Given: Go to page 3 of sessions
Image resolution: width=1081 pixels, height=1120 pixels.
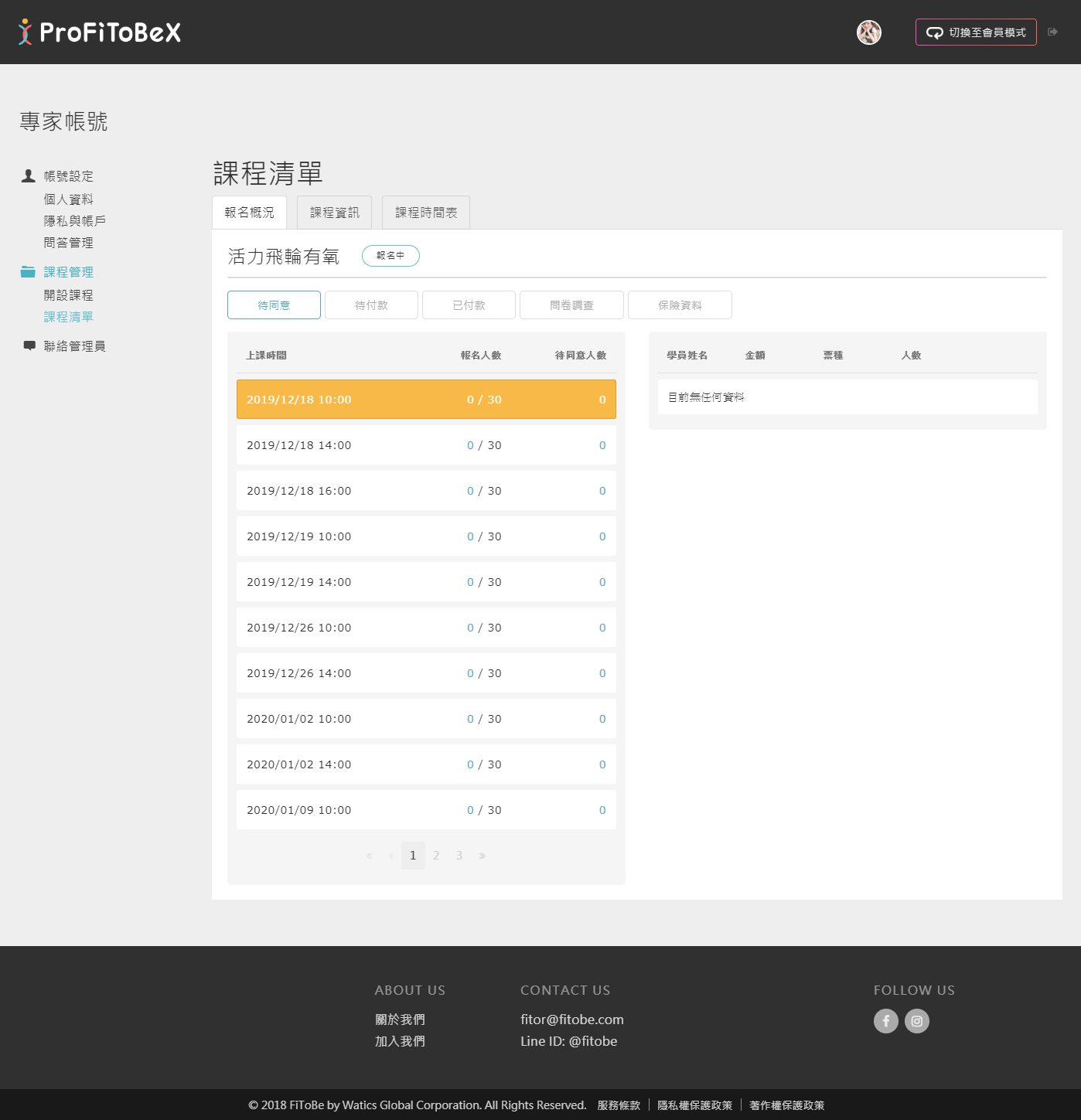Looking at the screenshot, I should click(x=459, y=856).
